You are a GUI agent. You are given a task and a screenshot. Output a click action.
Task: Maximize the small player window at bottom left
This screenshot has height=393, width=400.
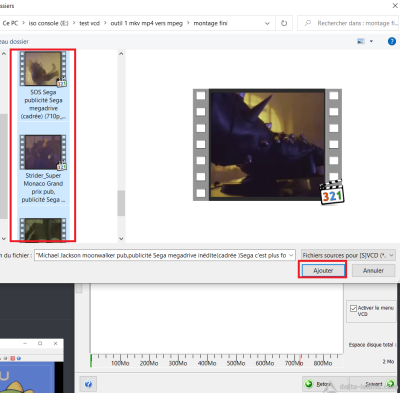(x=40, y=343)
